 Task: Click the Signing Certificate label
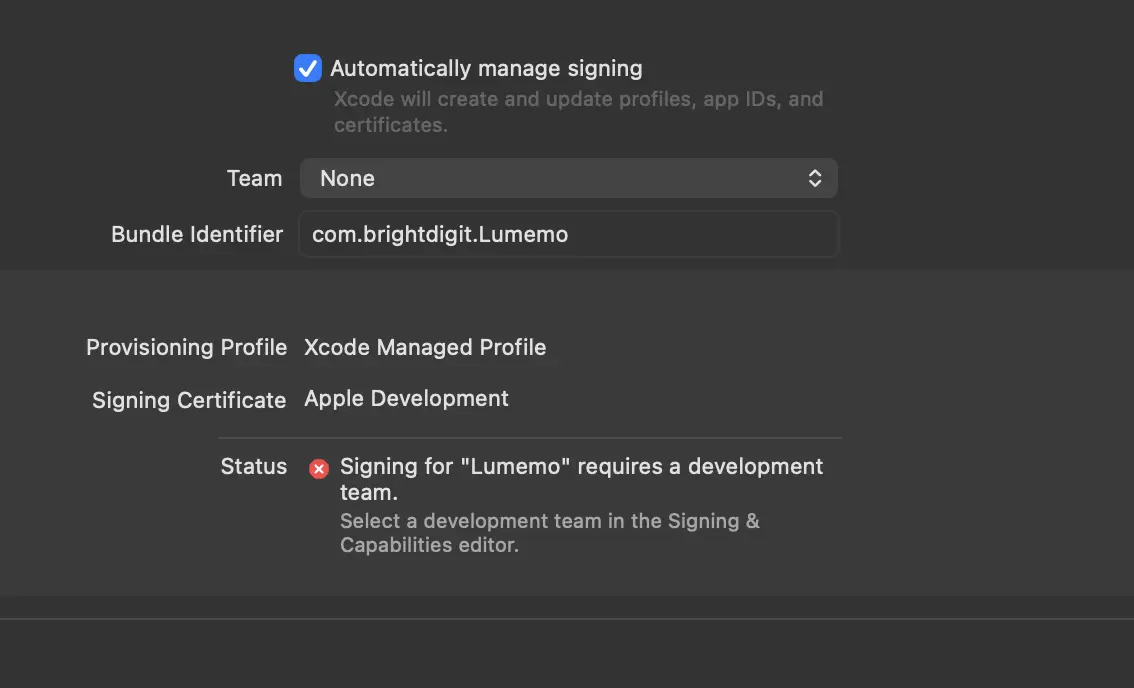click(x=188, y=399)
